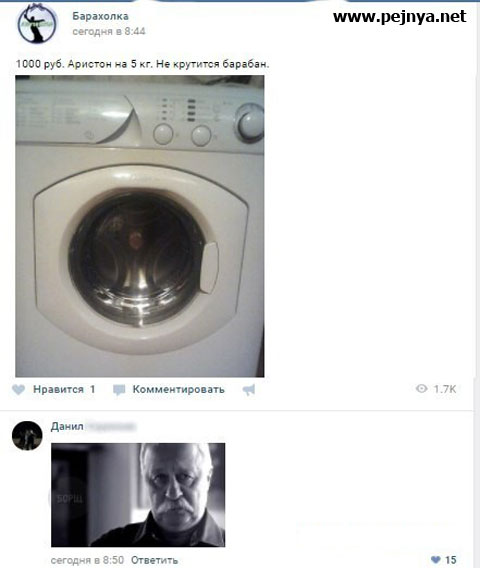The image size is (480, 568).
Task: Click the comment likes count 15
Action: tap(450, 560)
